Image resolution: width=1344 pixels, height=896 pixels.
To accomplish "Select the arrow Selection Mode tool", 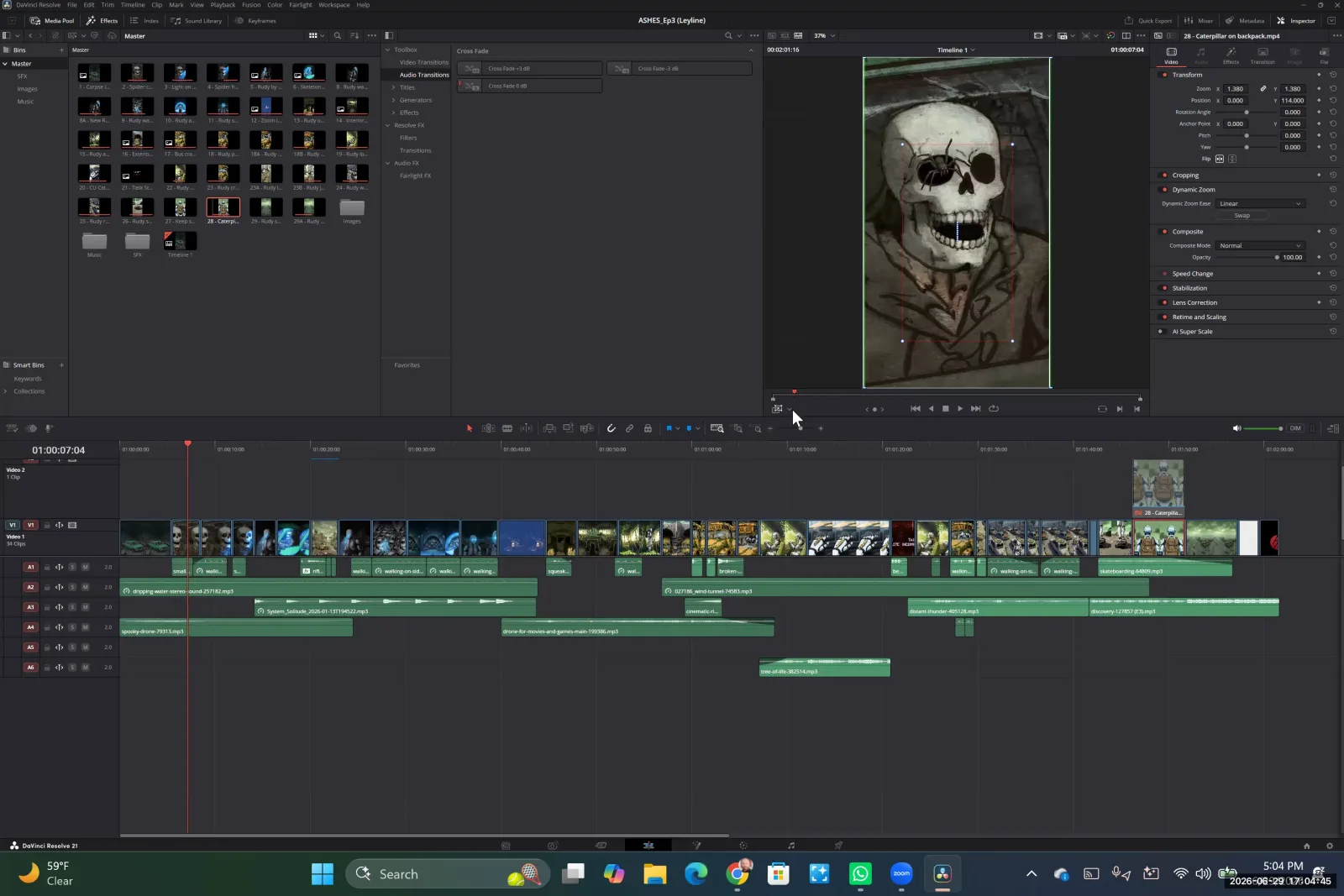I will point(470,428).
